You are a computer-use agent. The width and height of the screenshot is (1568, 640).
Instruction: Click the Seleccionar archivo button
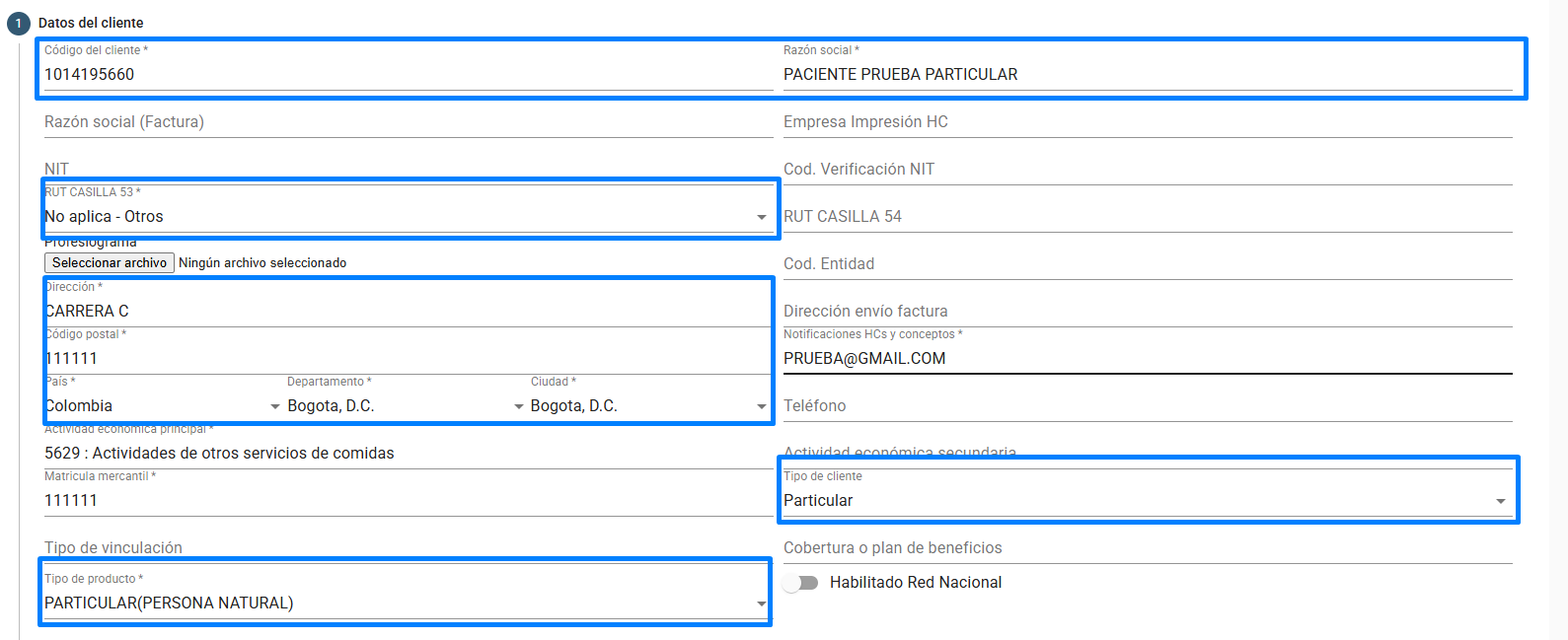click(110, 263)
